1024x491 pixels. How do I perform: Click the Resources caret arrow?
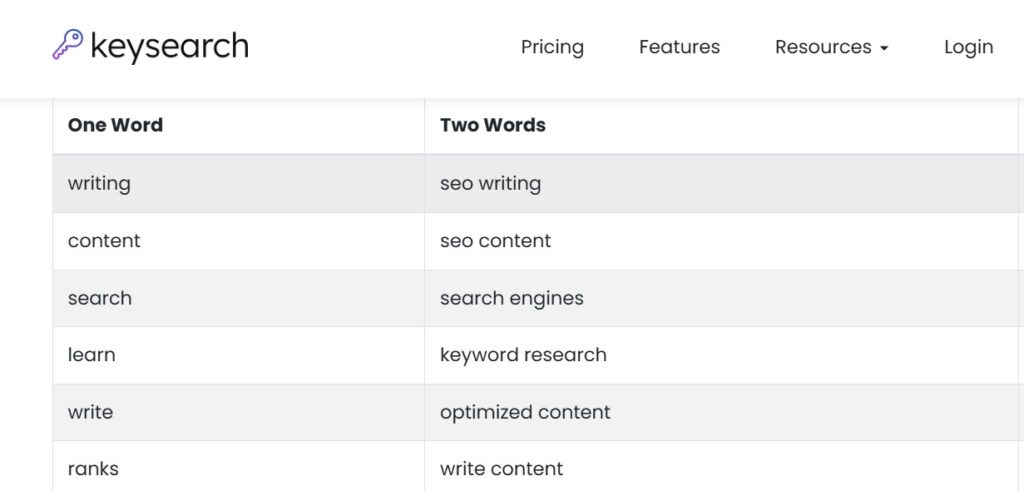[x=884, y=48]
